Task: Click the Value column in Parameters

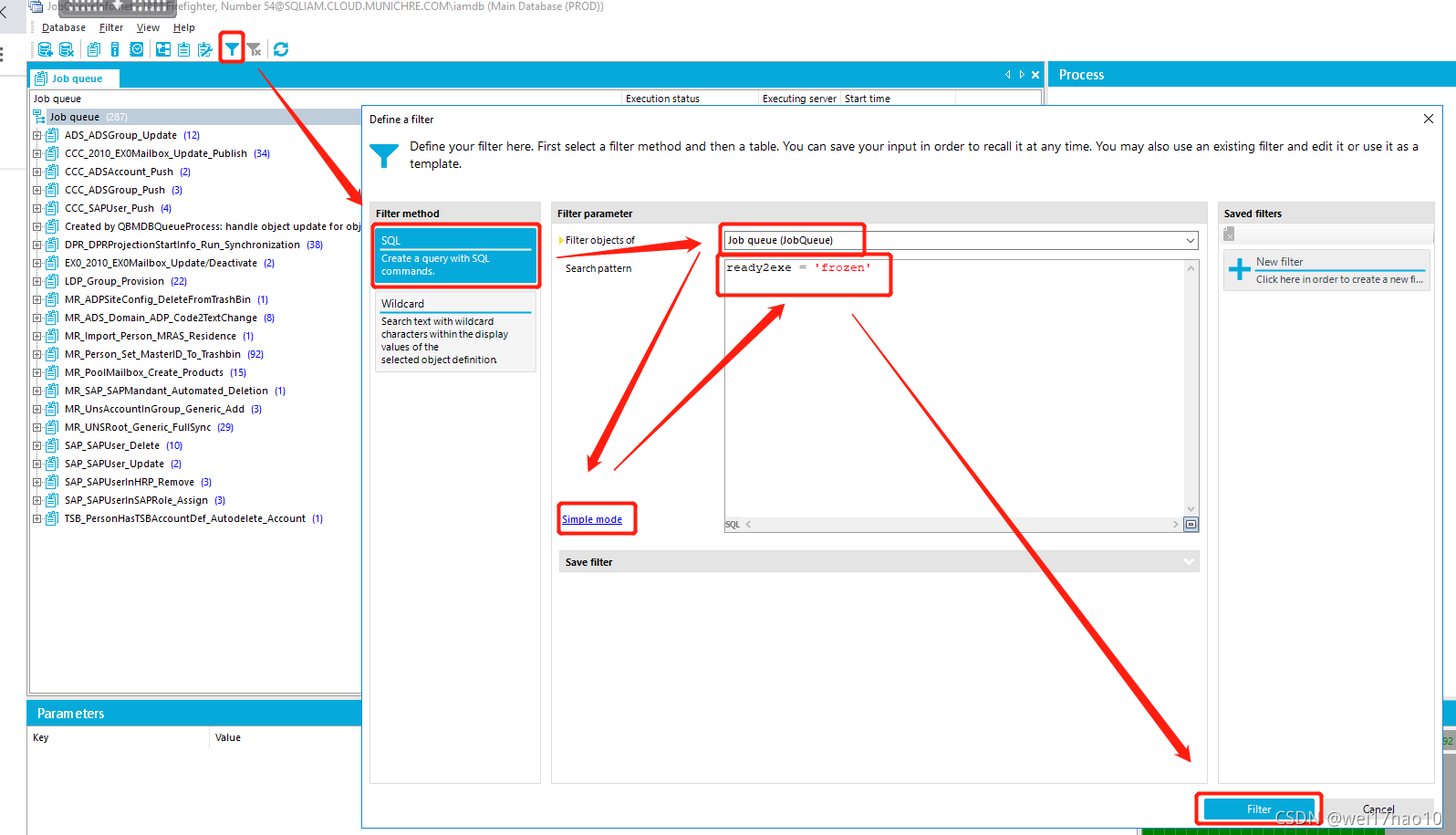Action: point(286,737)
